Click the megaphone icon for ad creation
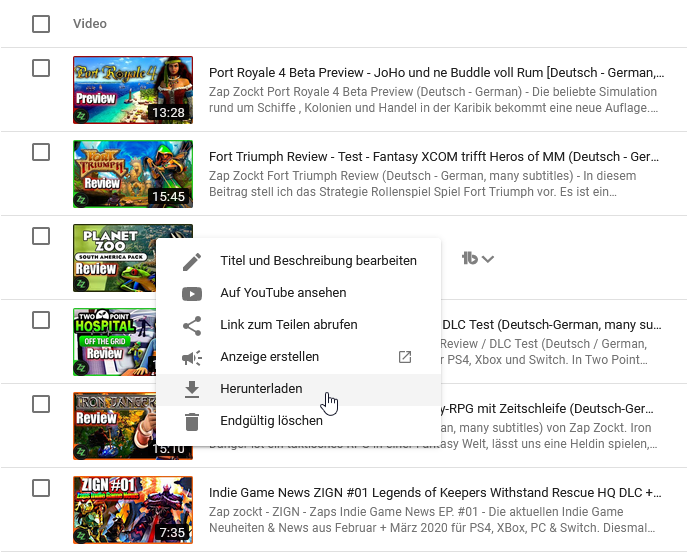The width and height of the screenshot is (687, 554). tap(192, 358)
